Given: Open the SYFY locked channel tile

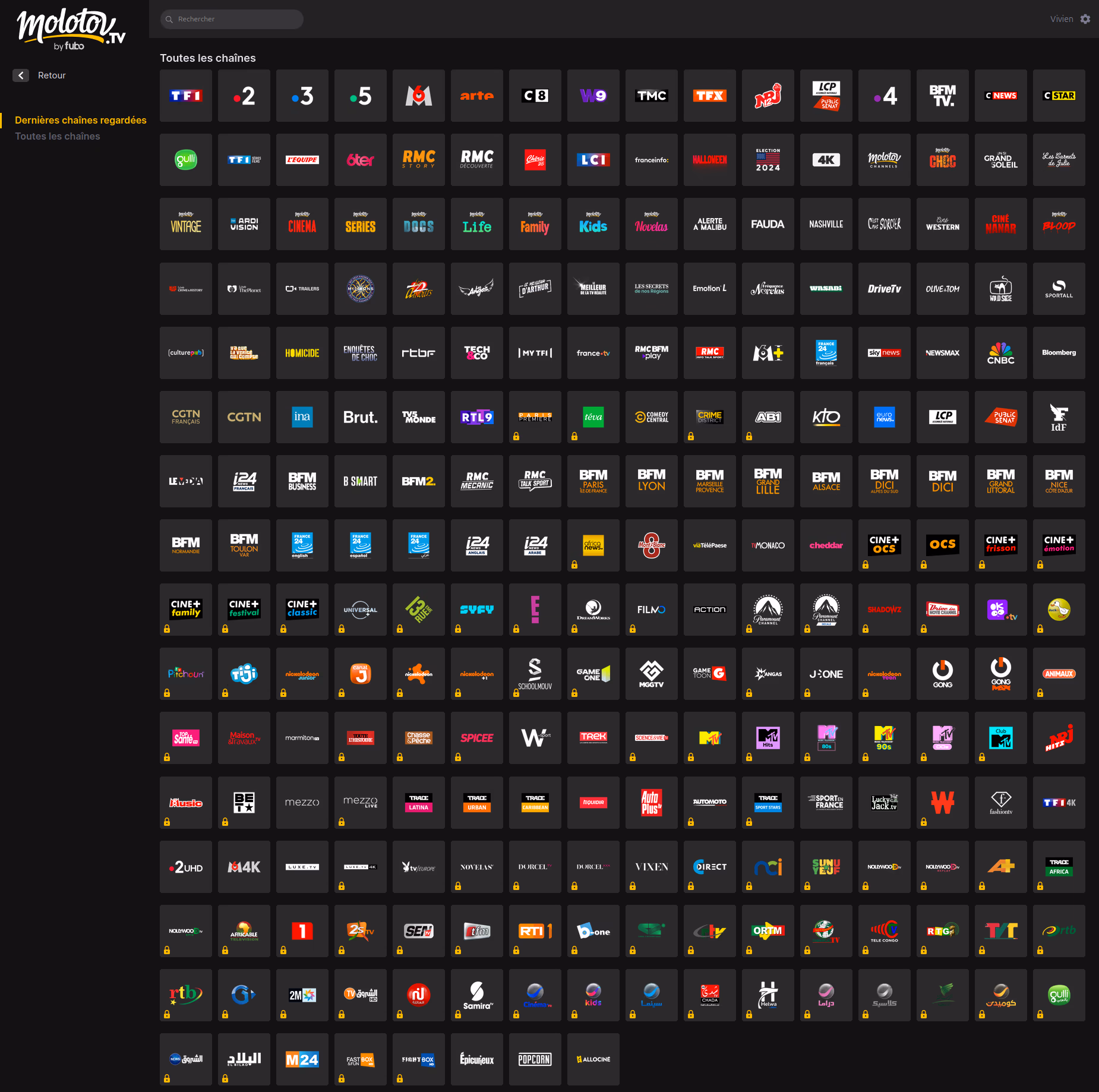Looking at the screenshot, I should pos(477,610).
